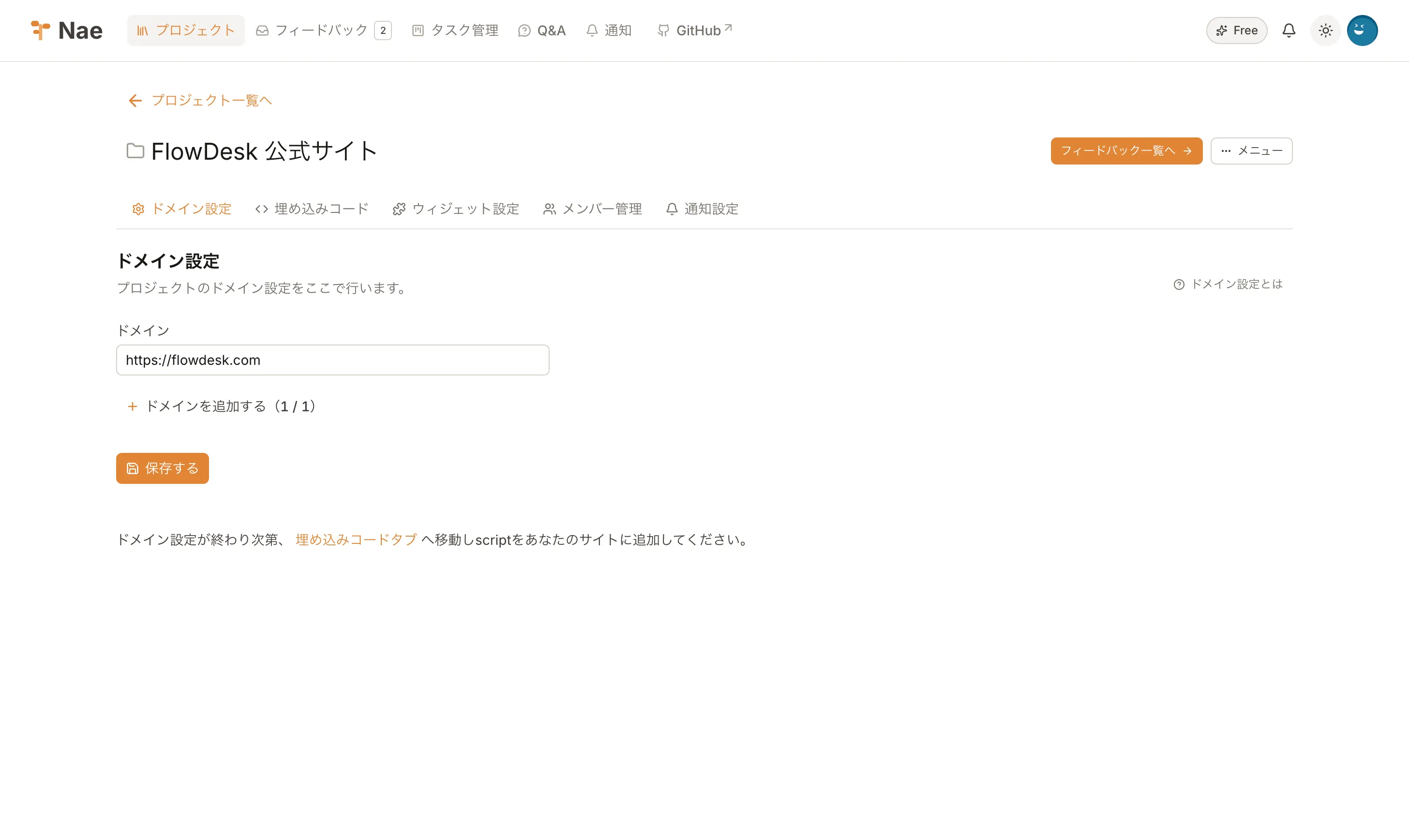Click the task board icon by タスク管理
1409x840 pixels.
[x=418, y=30]
